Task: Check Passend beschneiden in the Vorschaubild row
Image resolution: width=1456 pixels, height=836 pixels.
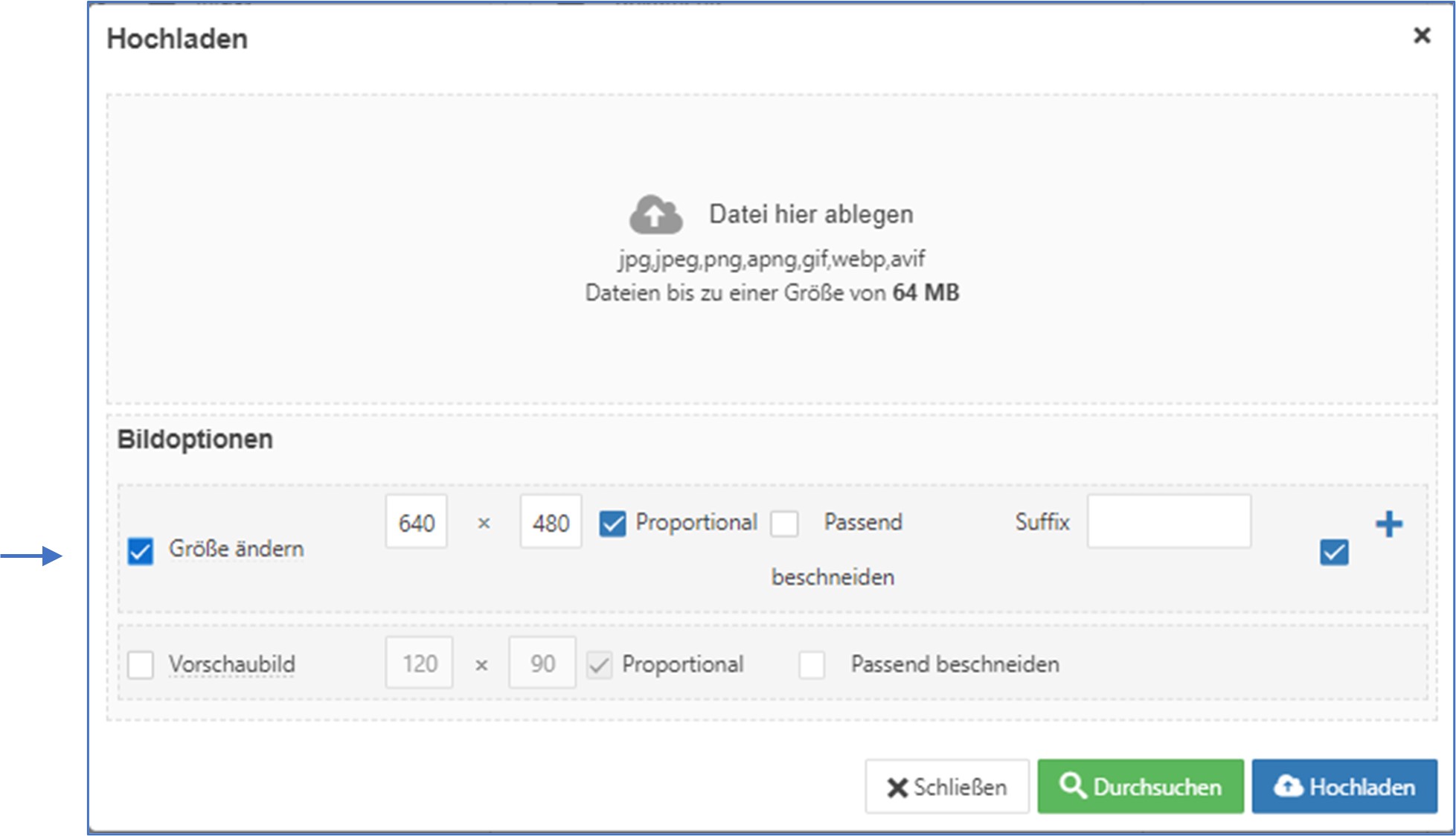Action: coord(811,665)
